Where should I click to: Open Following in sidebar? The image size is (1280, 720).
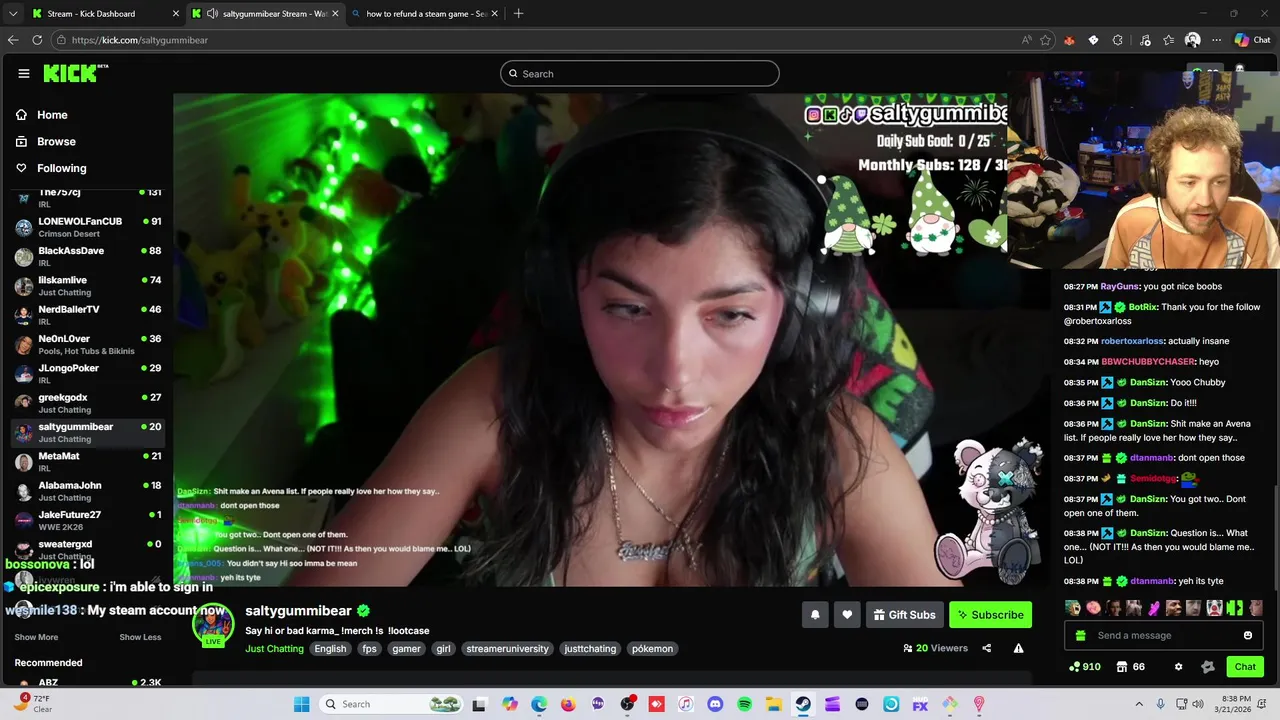point(51,168)
